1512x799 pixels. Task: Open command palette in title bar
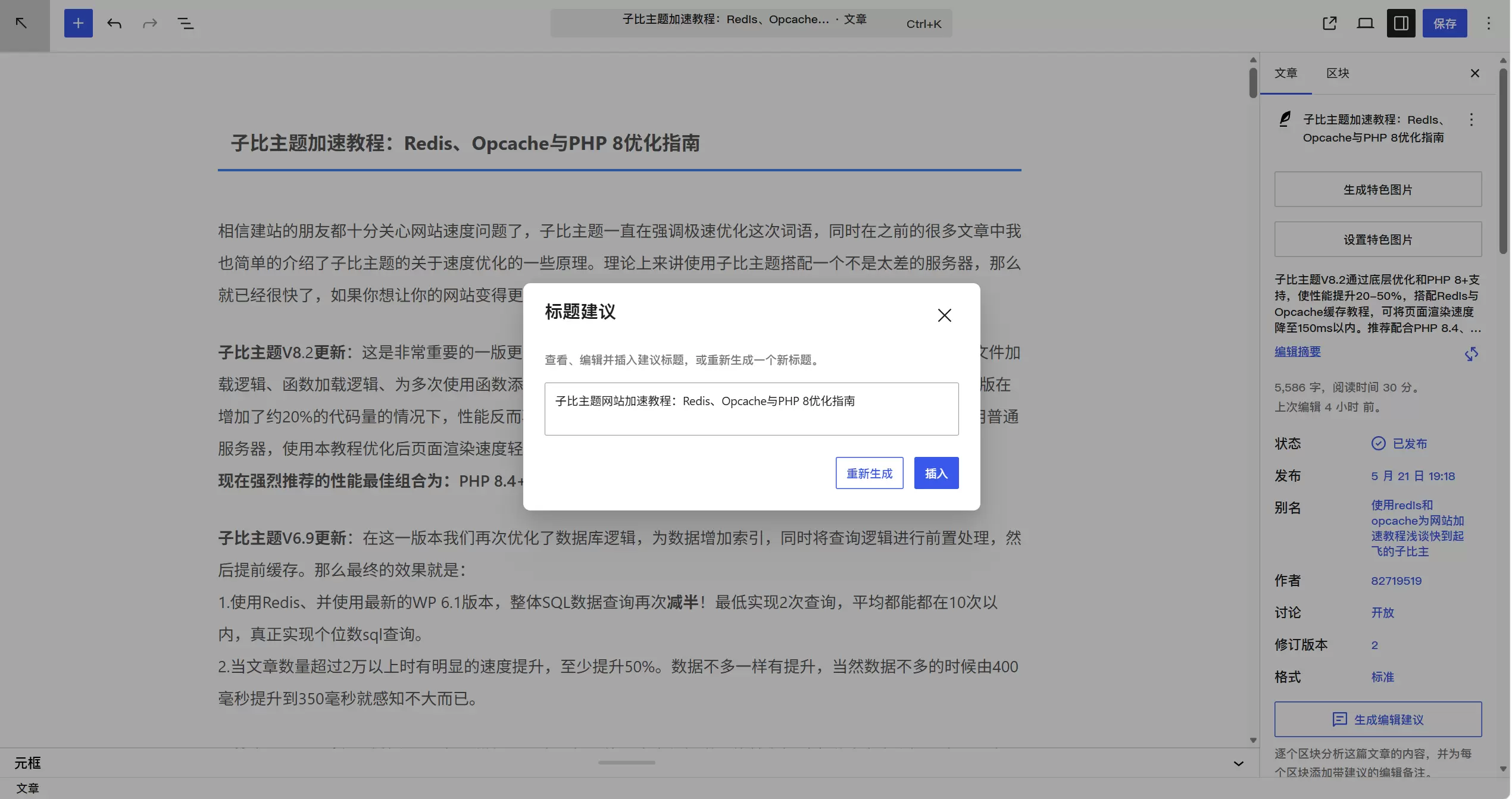coord(751,23)
